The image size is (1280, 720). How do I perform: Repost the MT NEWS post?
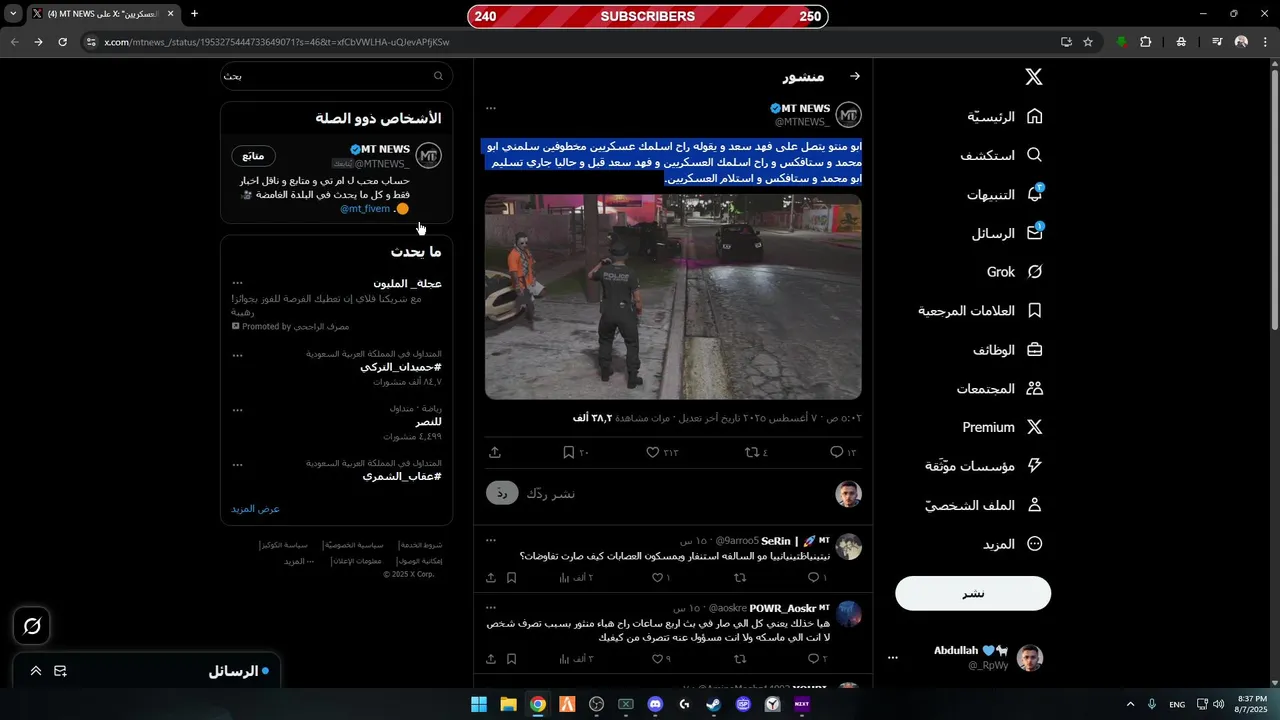click(756, 453)
